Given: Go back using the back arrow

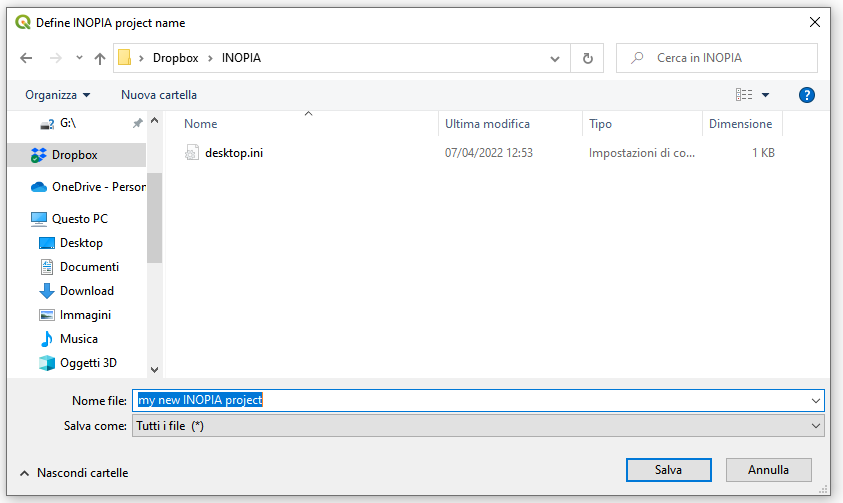Looking at the screenshot, I should click(x=26, y=58).
